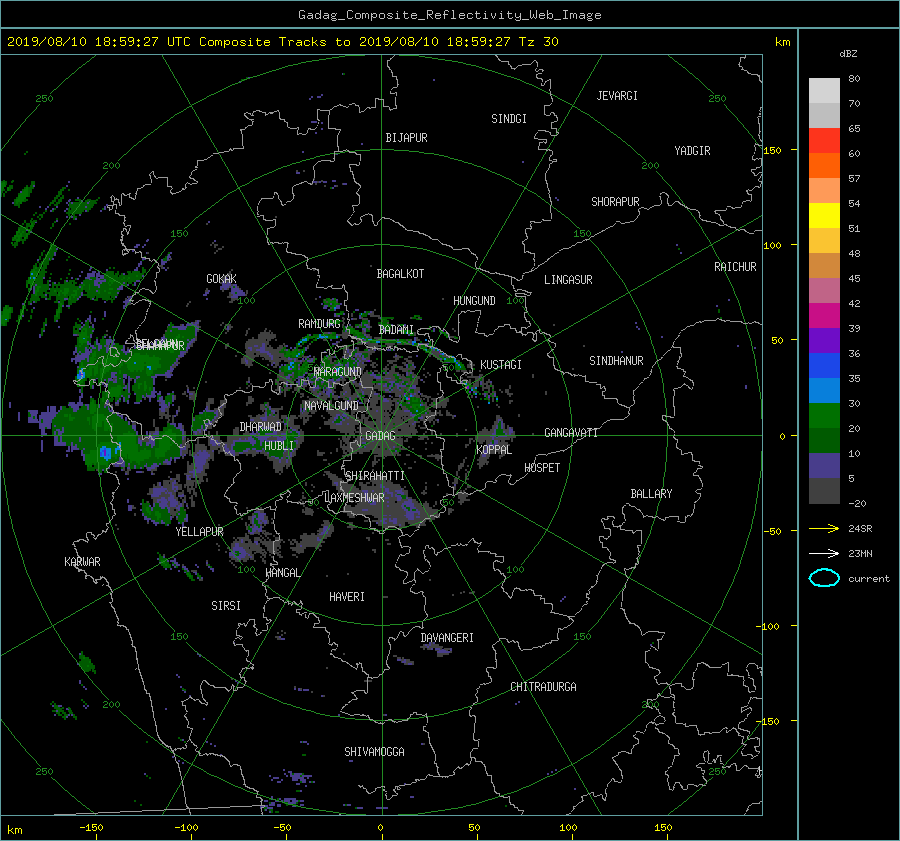Click the GOKAK city label
This screenshot has height=841, width=900.
222,279
